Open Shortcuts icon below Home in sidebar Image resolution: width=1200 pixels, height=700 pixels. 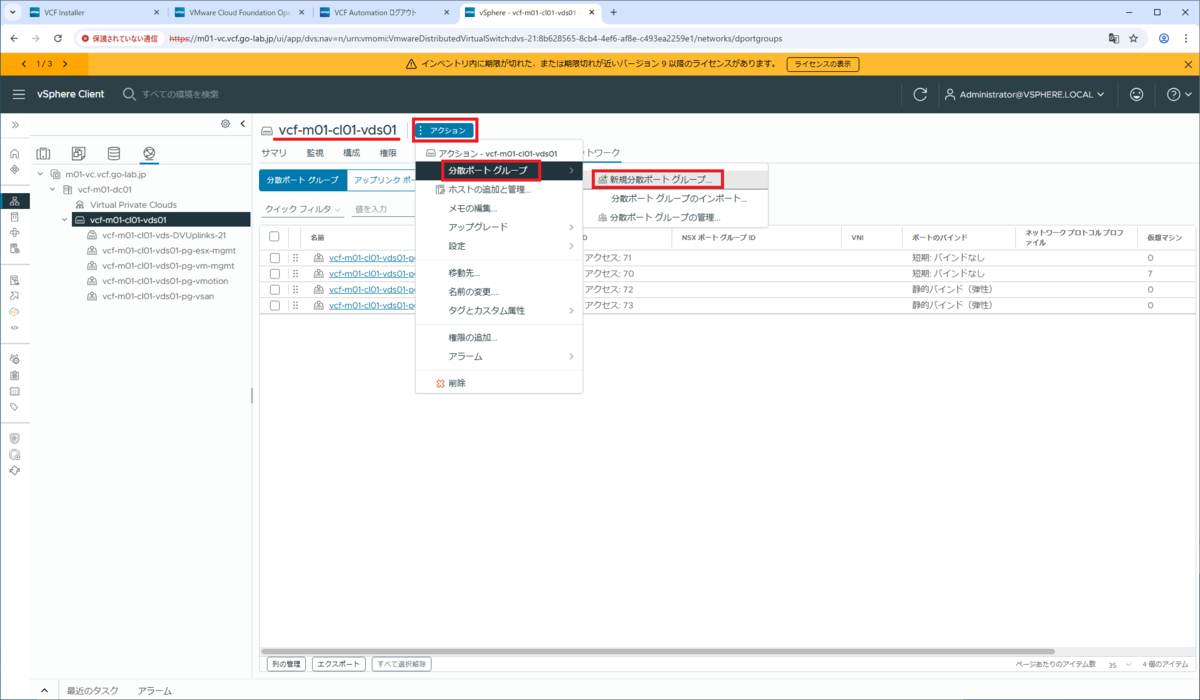[14, 170]
